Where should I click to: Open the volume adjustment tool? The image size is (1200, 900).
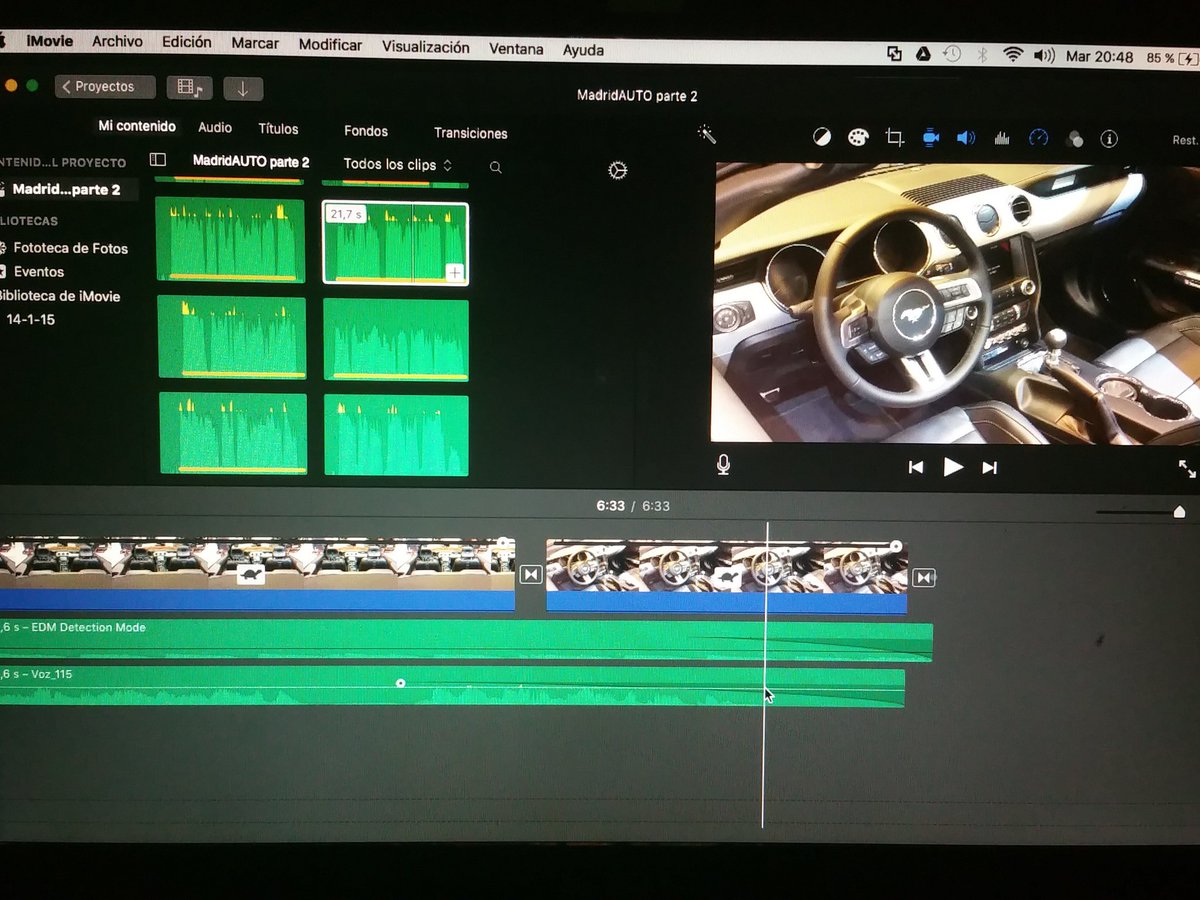(966, 138)
